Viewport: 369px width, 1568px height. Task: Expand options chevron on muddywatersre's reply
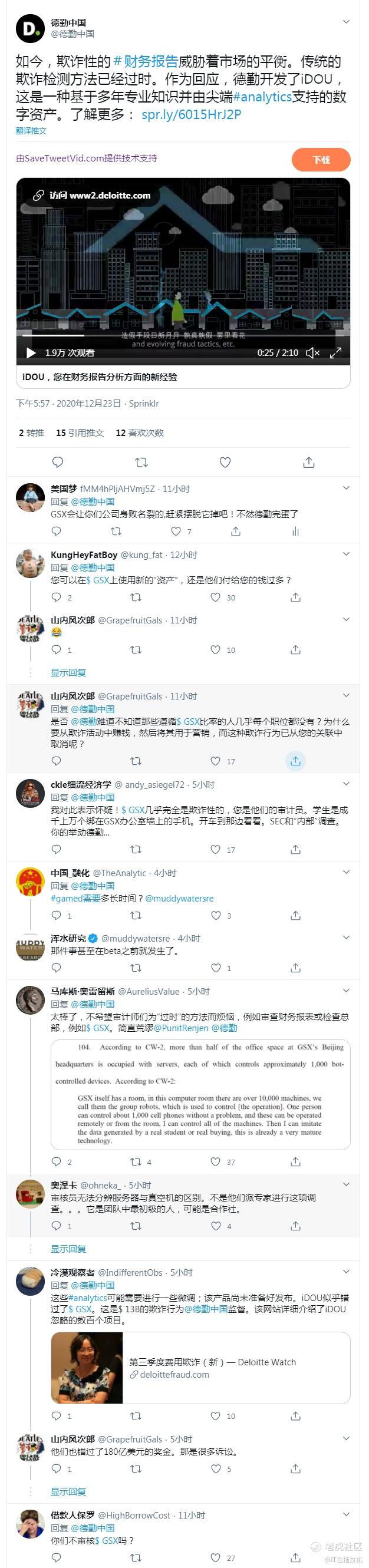(346, 938)
